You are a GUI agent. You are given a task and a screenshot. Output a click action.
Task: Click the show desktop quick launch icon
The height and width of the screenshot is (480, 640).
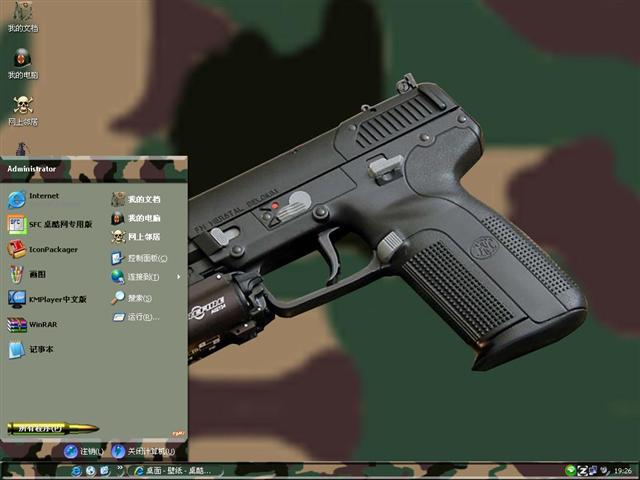point(104,471)
